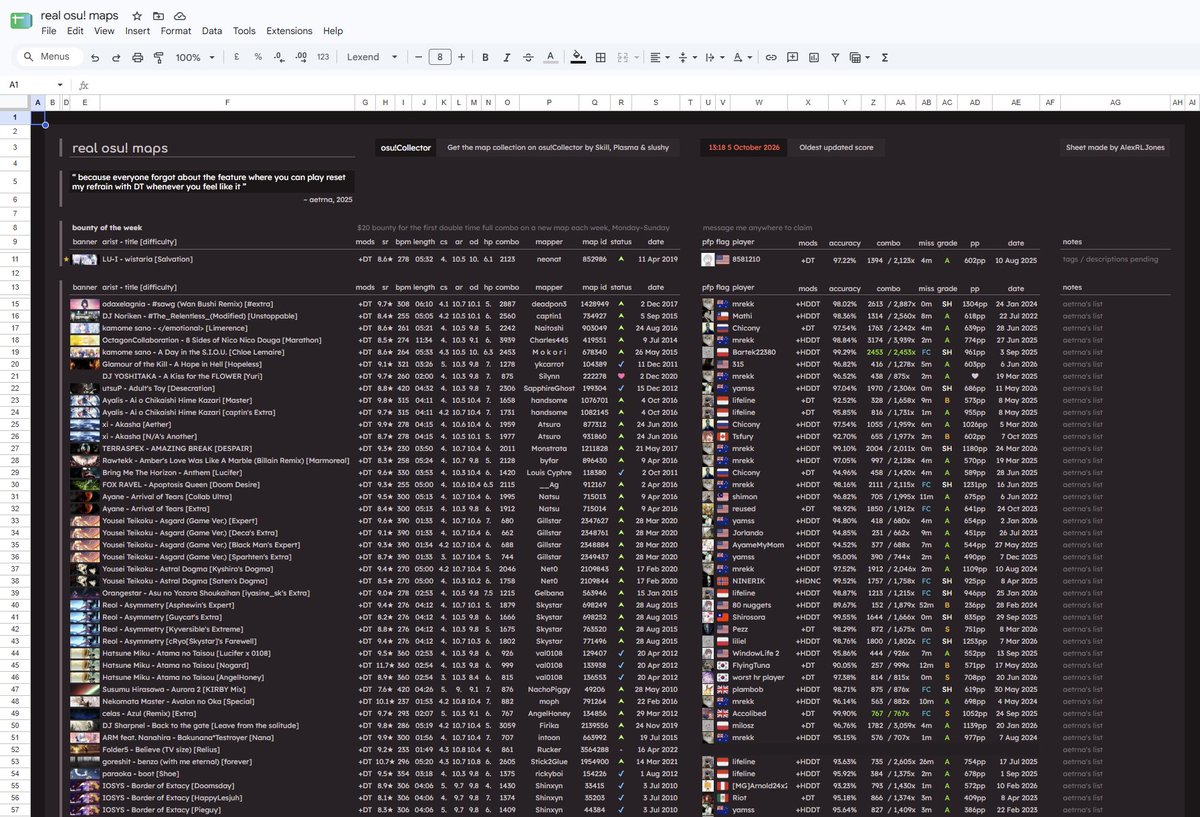Open the Format menu
This screenshot has width=1200, height=817.
(x=176, y=31)
